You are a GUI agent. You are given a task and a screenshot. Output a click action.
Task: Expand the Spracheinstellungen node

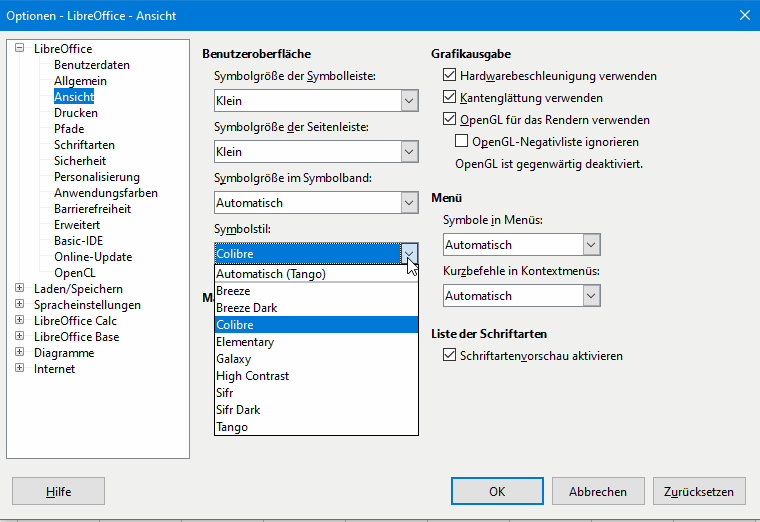[19, 304]
